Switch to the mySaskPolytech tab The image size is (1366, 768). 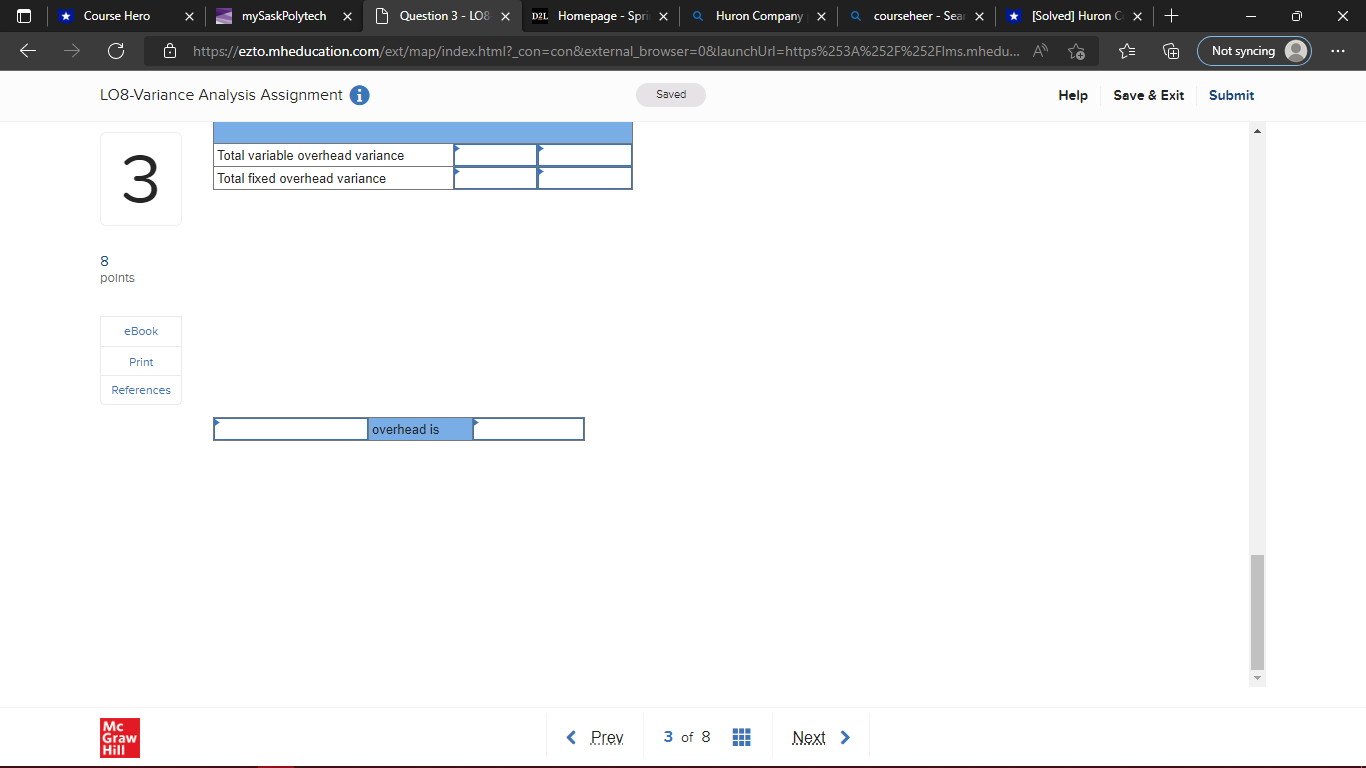point(284,17)
